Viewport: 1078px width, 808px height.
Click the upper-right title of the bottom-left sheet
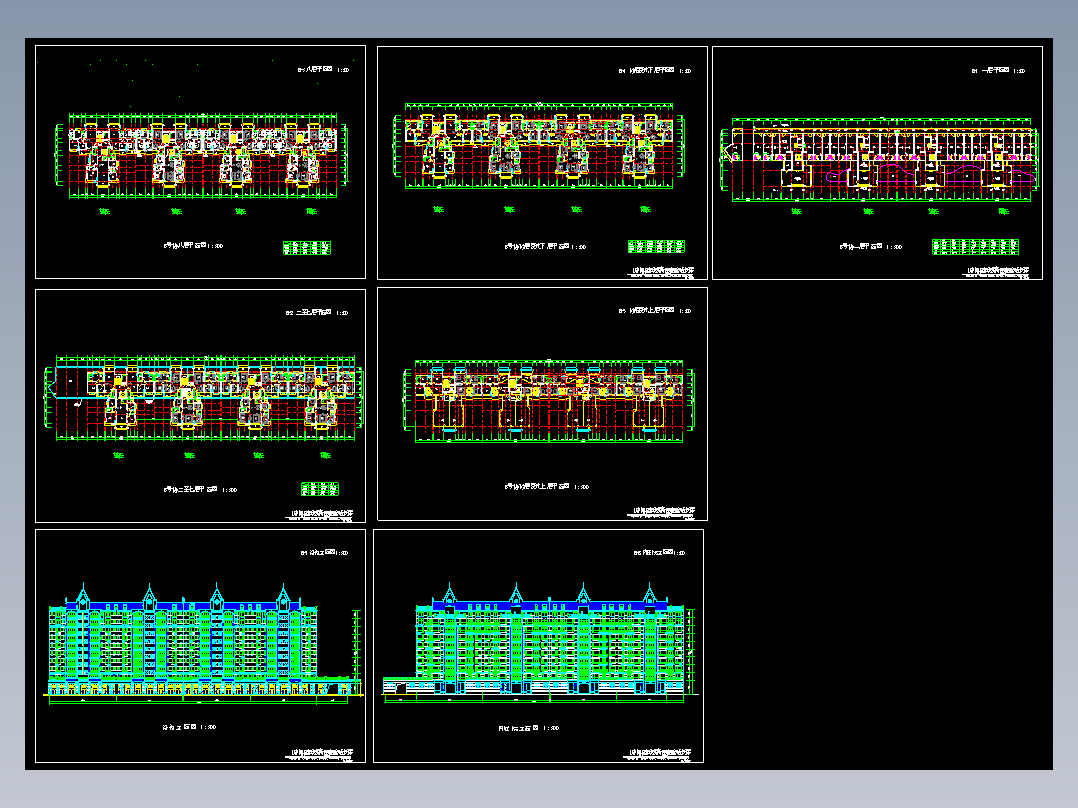(324, 552)
